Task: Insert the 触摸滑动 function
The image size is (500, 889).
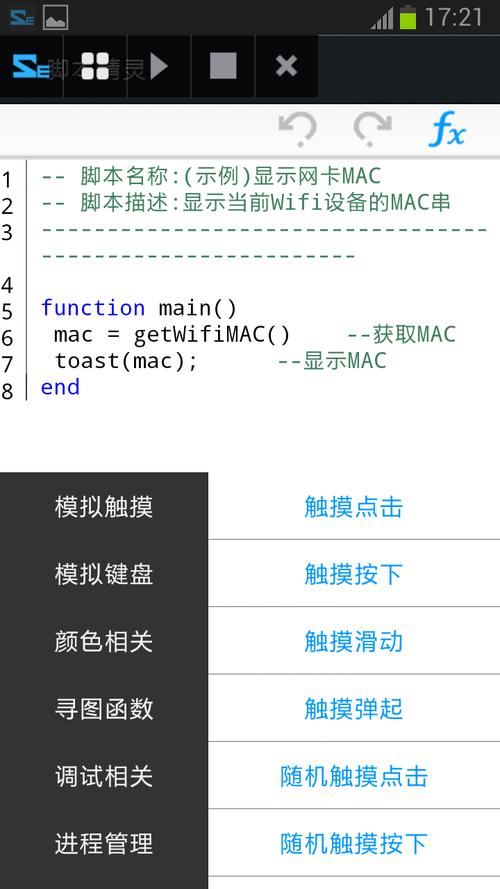Action: click(354, 641)
